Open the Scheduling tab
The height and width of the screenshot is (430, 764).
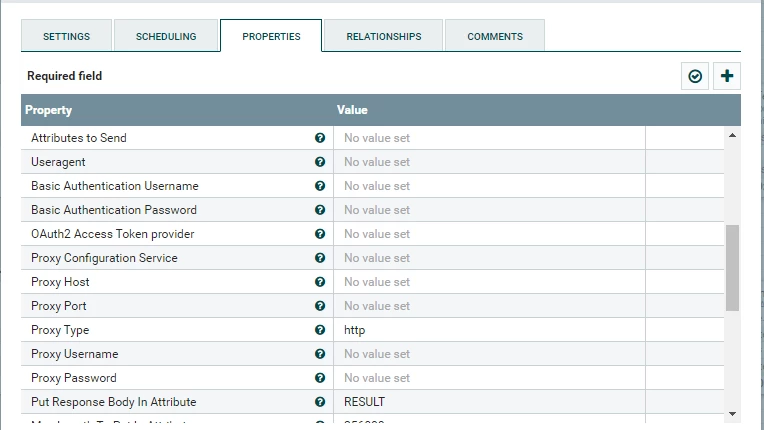pos(166,36)
